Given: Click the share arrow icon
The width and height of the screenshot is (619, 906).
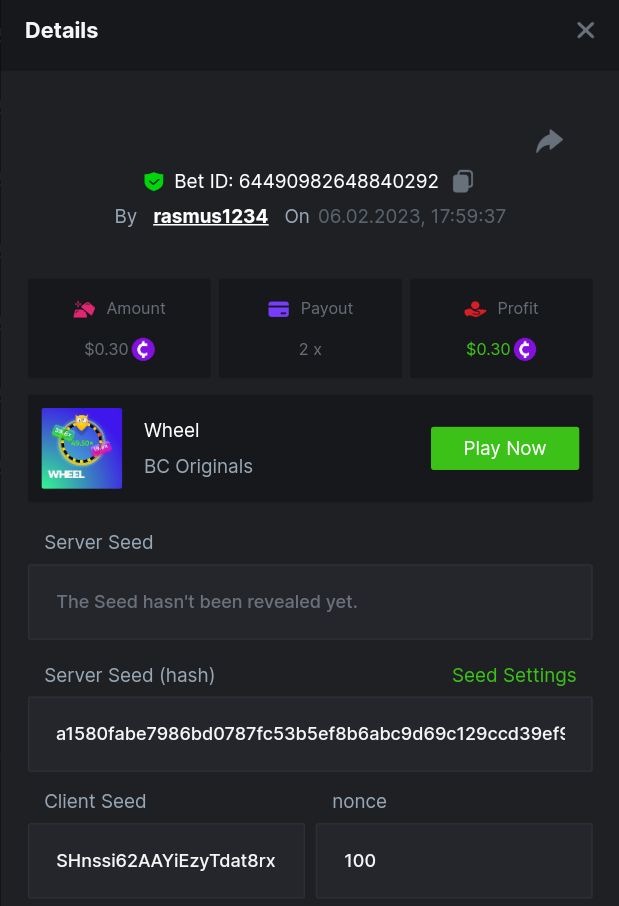Looking at the screenshot, I should tap(549, 142).
